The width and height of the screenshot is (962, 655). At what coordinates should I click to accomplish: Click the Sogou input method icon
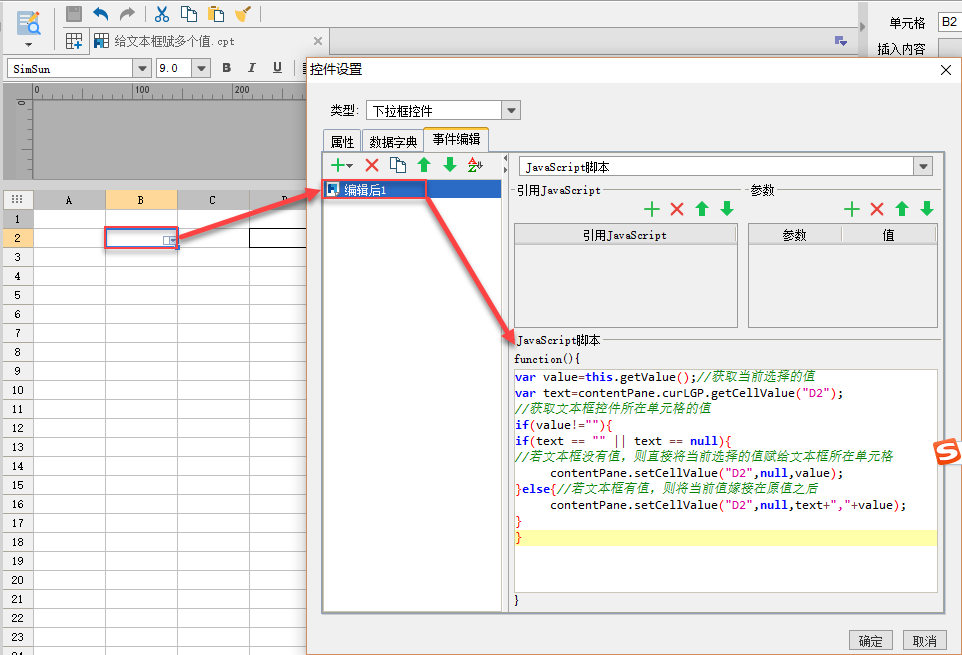[x=947, y=453]
